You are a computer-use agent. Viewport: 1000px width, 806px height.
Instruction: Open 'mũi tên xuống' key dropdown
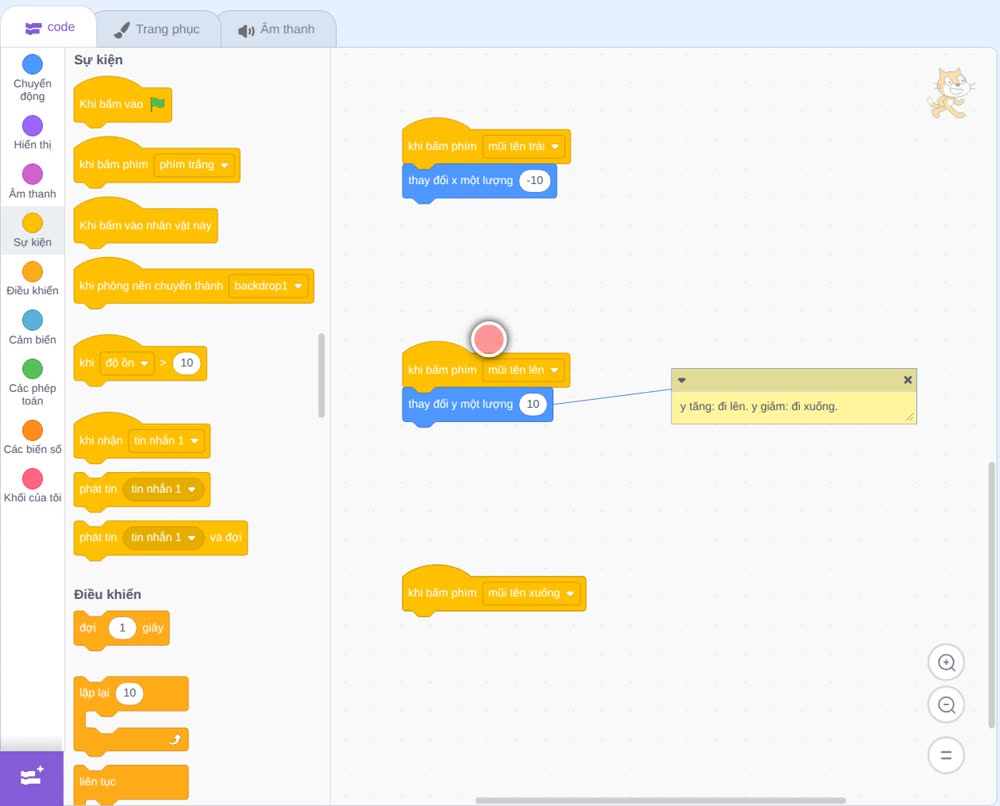531,593
